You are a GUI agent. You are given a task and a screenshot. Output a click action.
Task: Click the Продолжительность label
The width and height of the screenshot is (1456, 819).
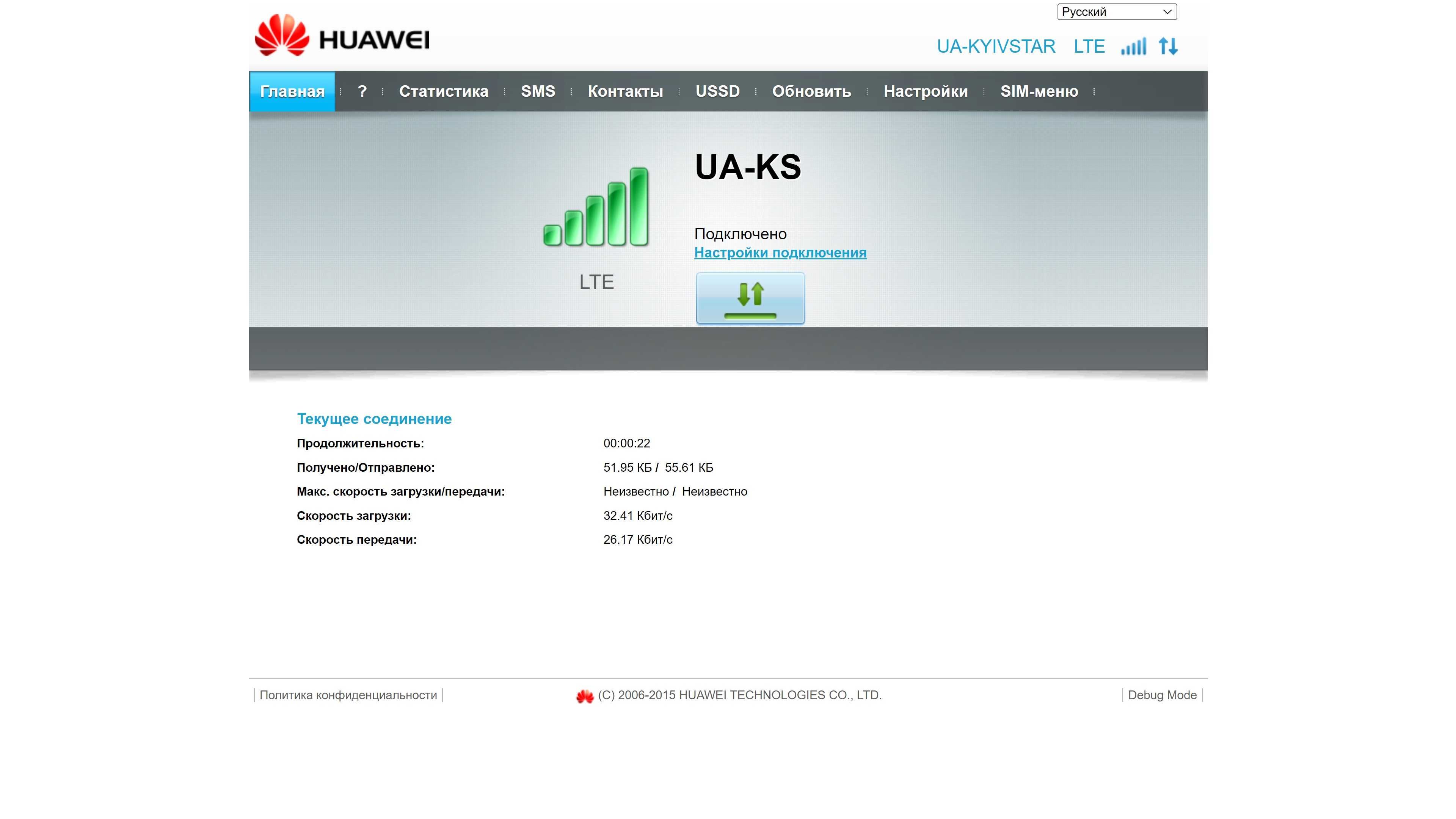360,444
